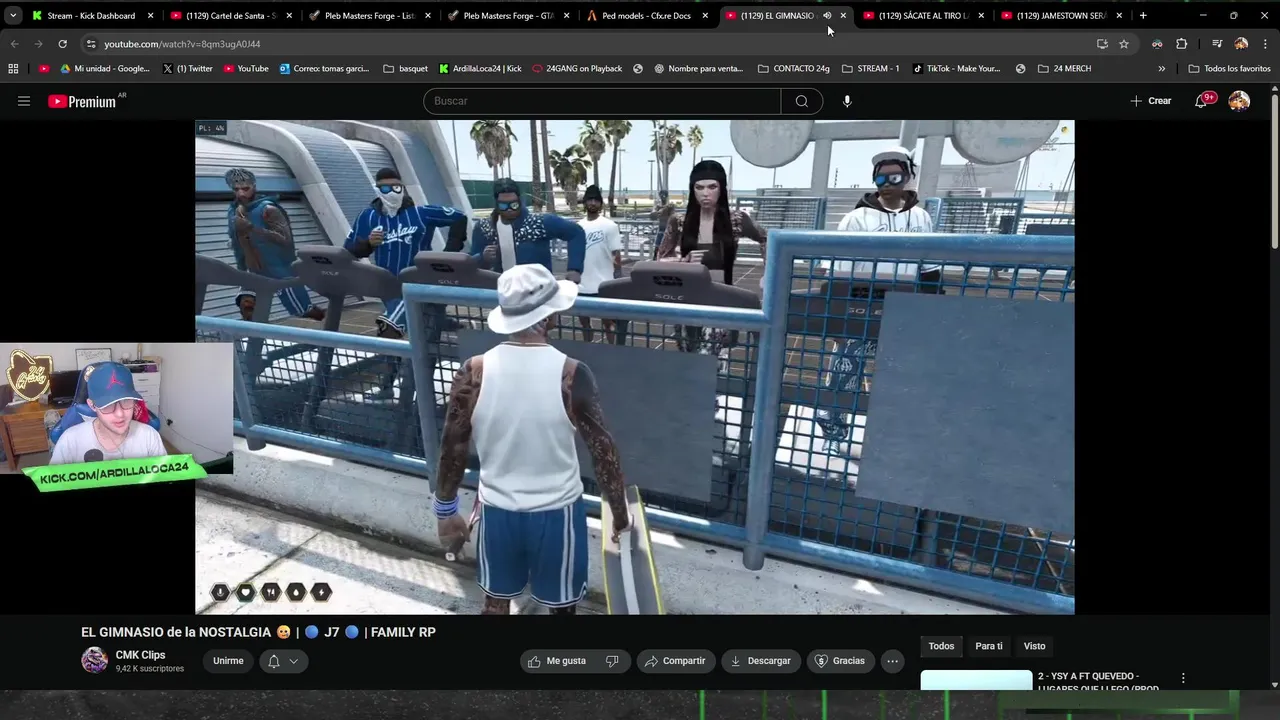The width and height of the screenshot is (1280, 720).
Task: Send Gracias super thanks
Action: (840, 661)
